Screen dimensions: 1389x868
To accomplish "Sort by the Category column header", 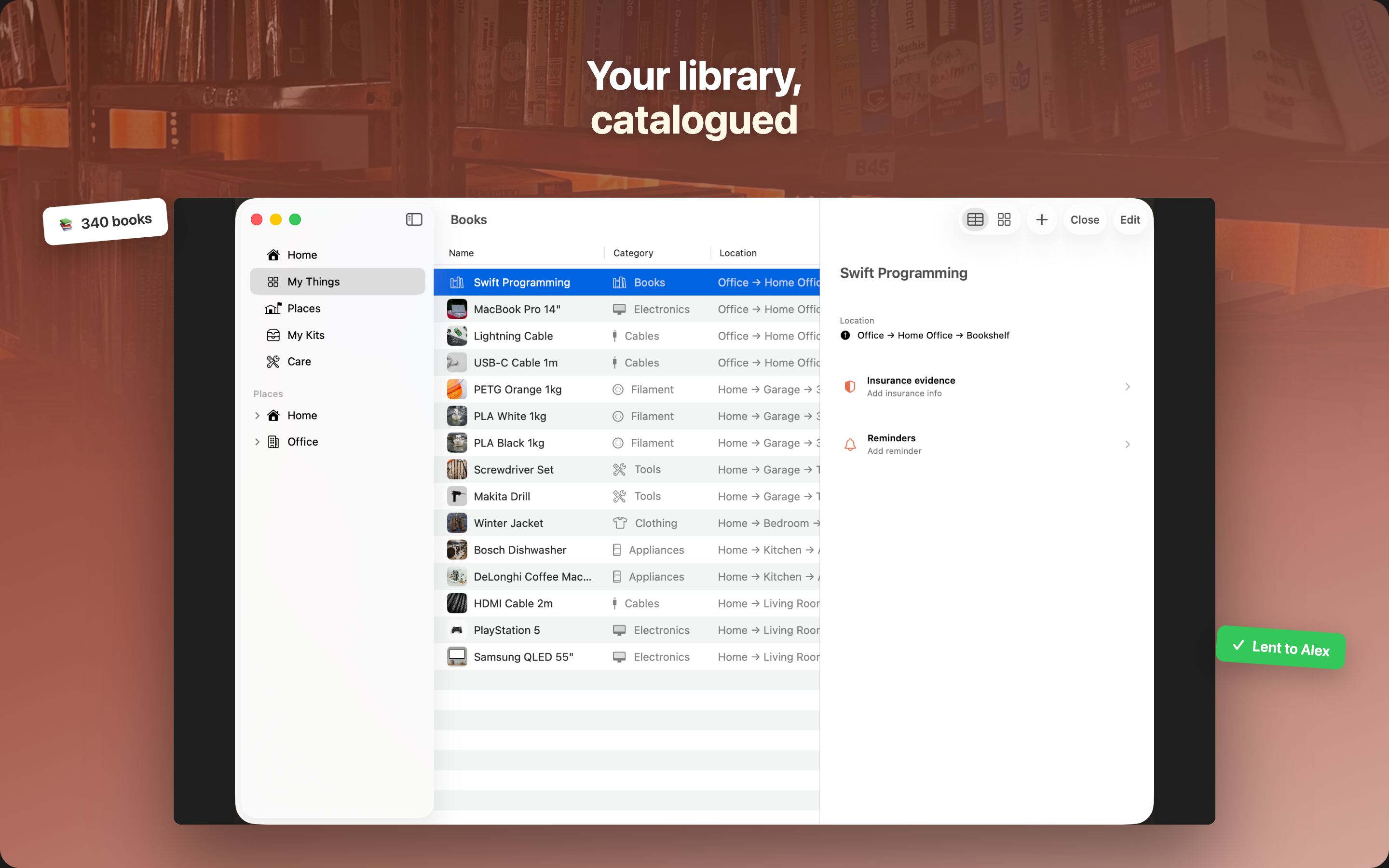I will point(633,253).
